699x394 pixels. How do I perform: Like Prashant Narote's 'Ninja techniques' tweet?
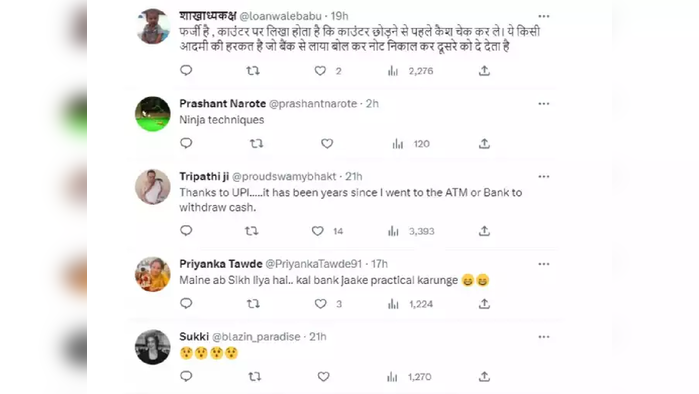(x=327, y=144)
